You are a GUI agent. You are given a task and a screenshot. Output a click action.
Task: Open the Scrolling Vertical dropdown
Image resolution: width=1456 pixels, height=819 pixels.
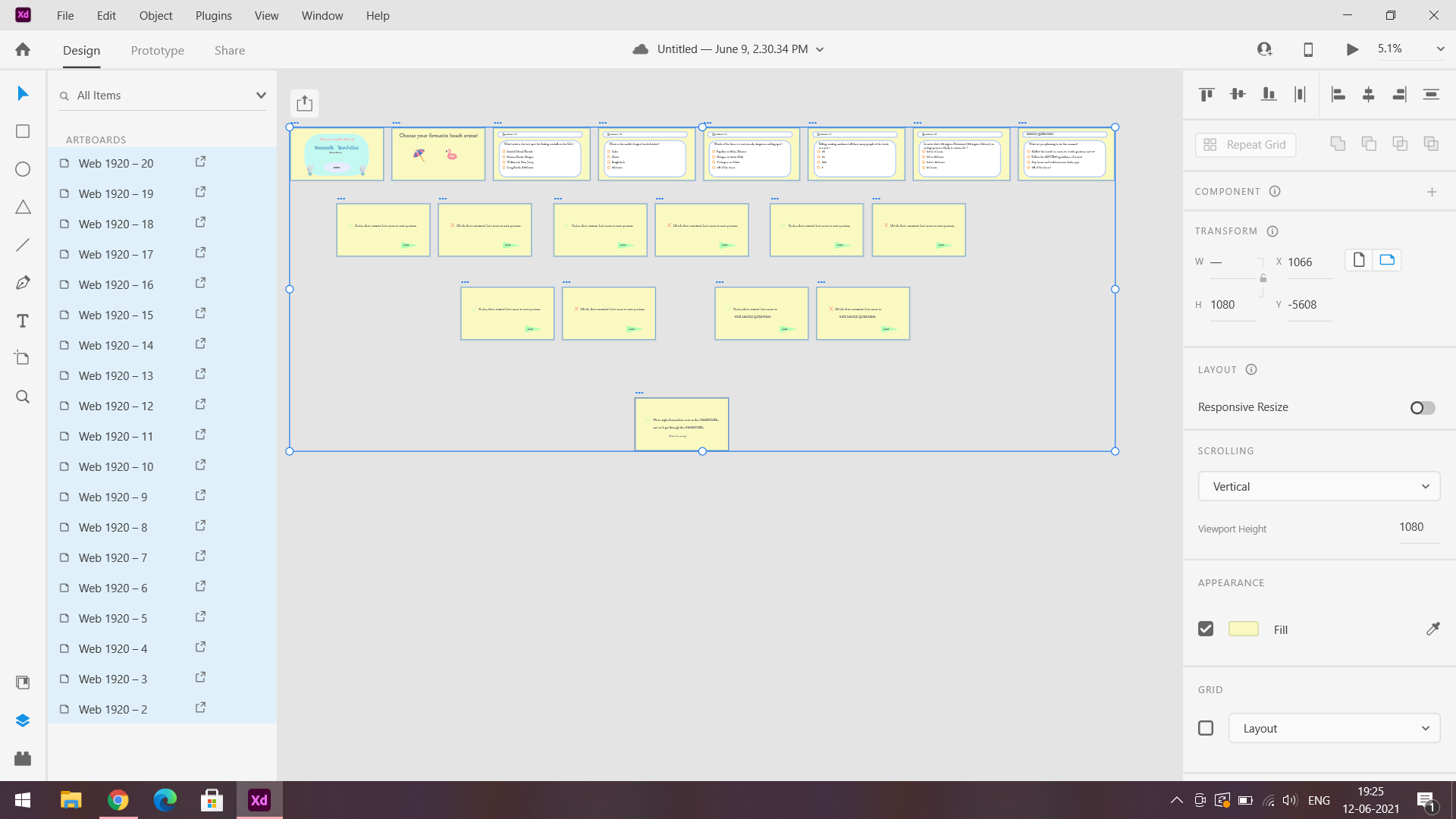(x=1319, y=486)
